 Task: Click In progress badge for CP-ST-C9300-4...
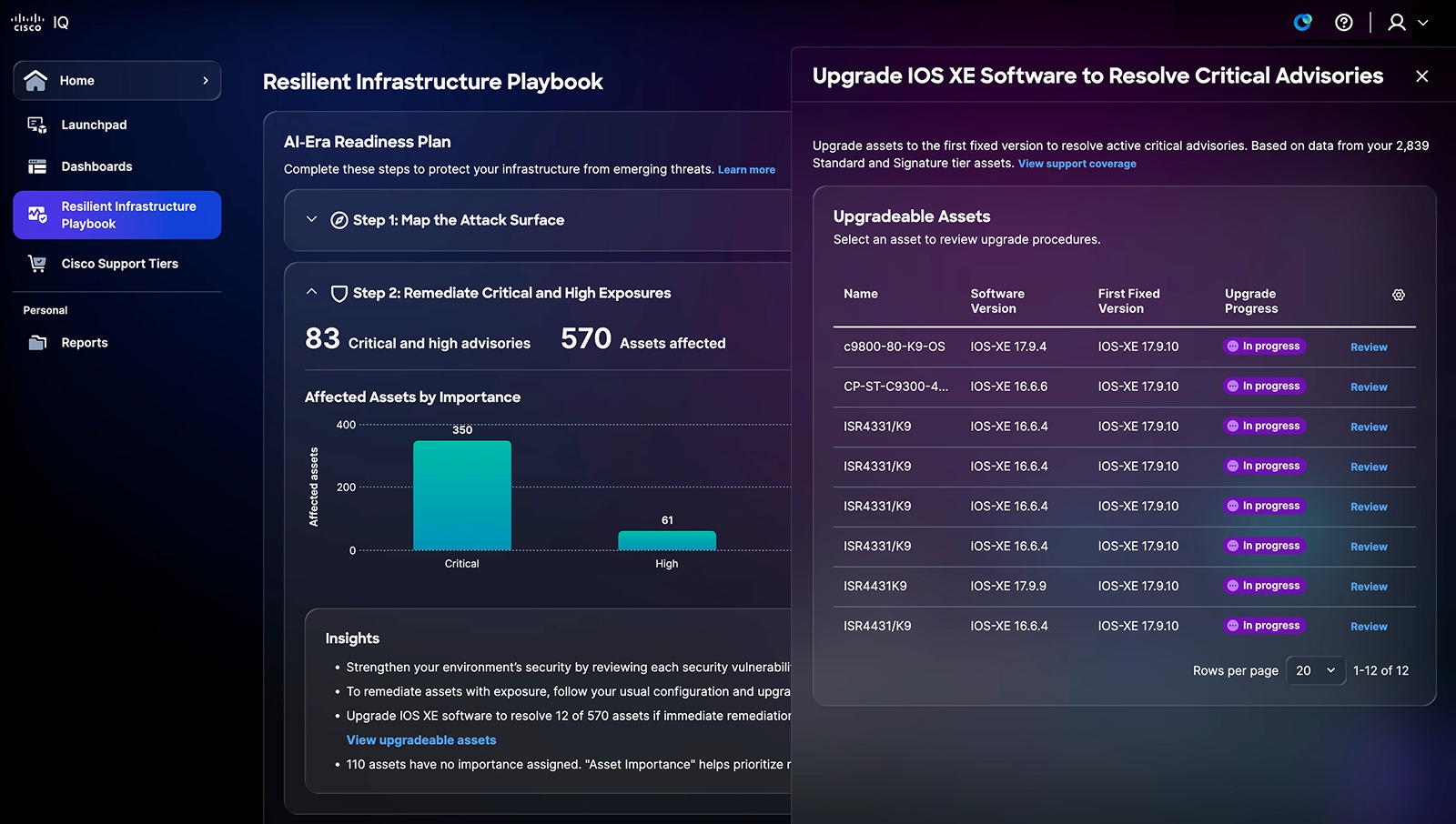[1265, 387]
